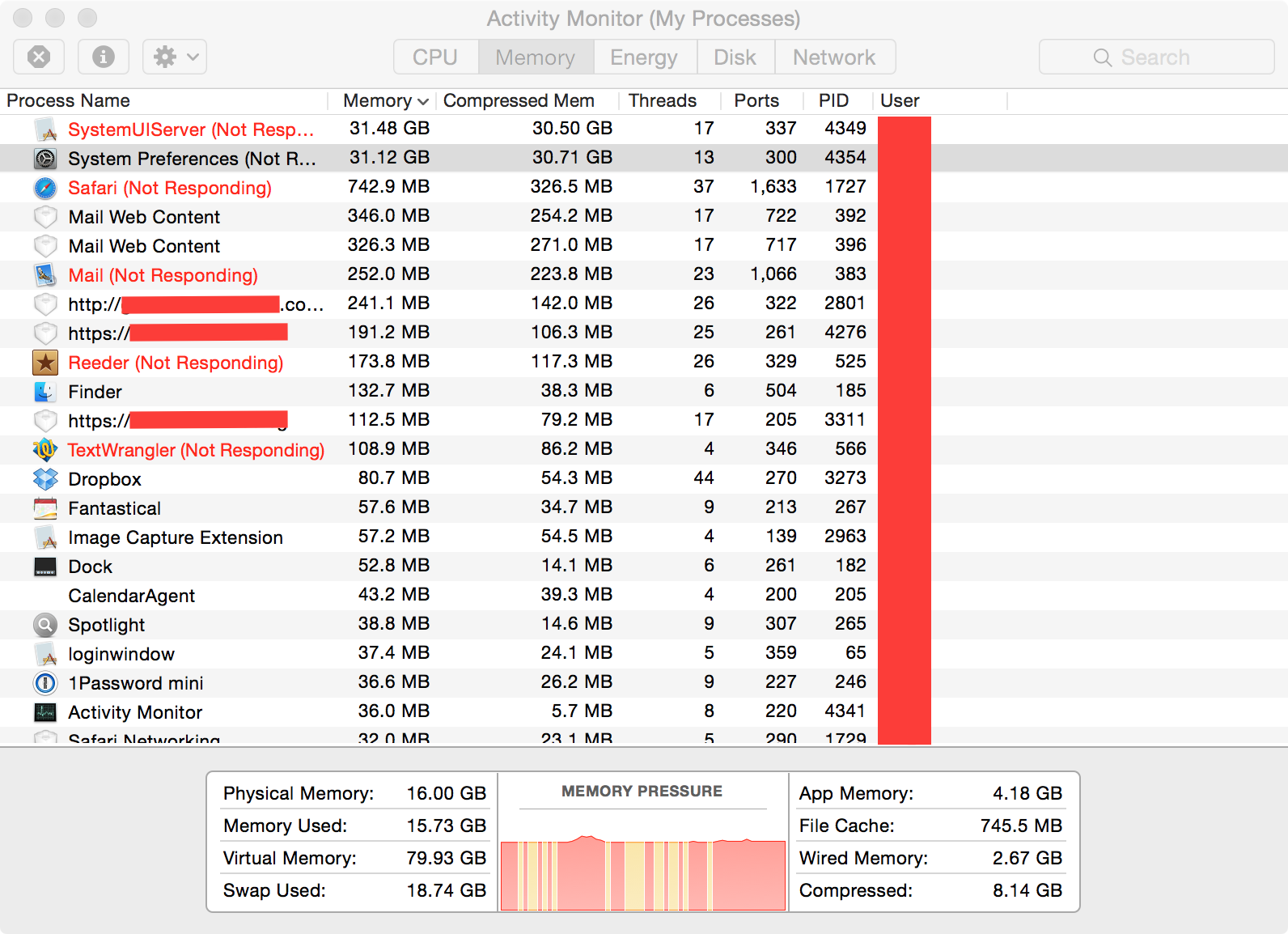Select the Dock icon
The width and height of the screenshot is (1288, 934).
click(x=45, y=567)
